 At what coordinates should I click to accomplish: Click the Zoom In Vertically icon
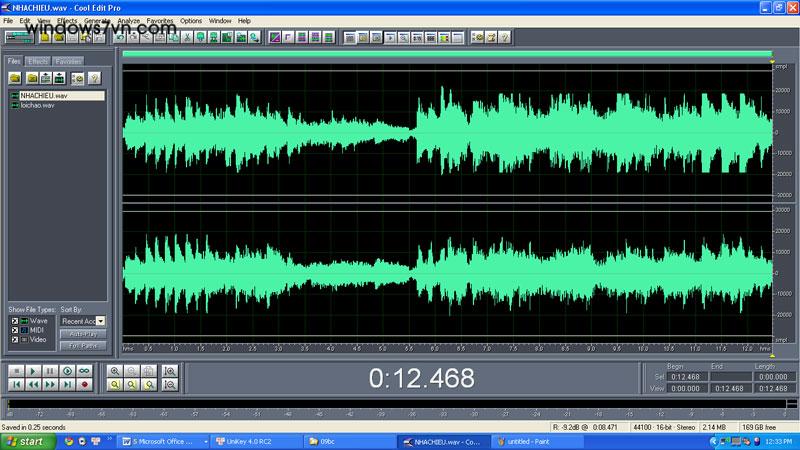[169, 371]
